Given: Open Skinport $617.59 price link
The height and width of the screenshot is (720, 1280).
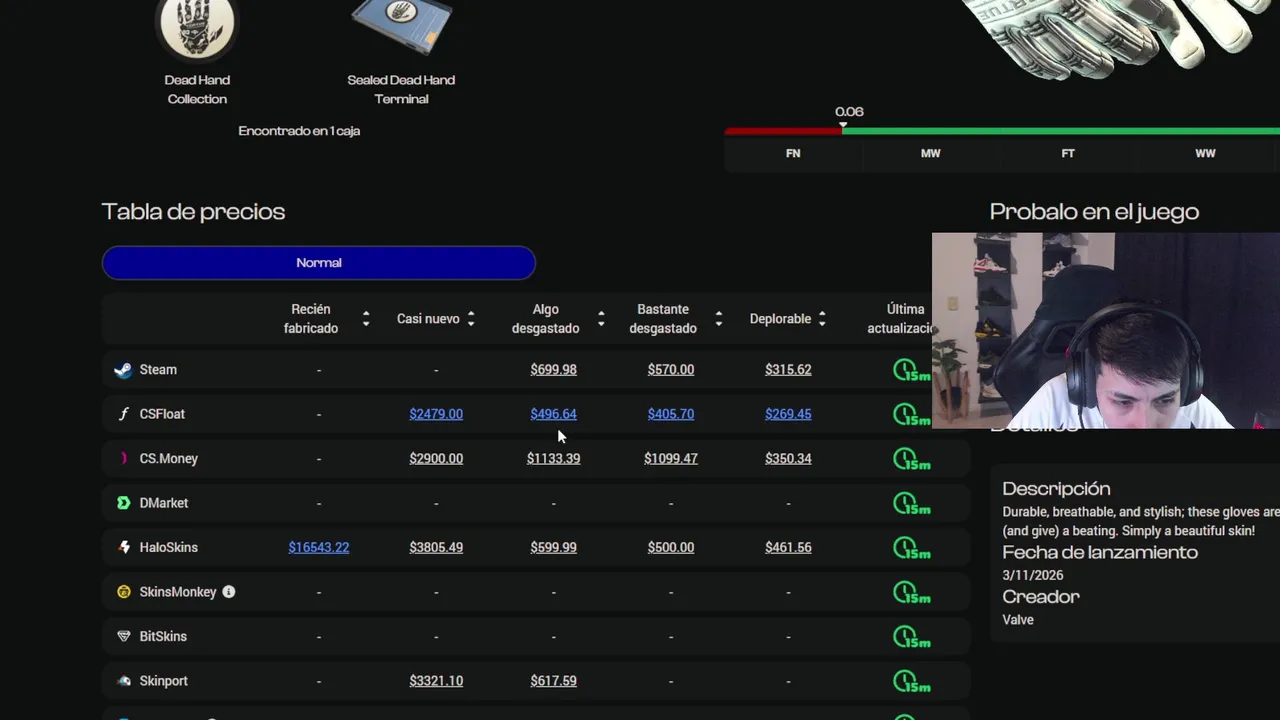Looking at the screenshot, I should coord(553,681).
